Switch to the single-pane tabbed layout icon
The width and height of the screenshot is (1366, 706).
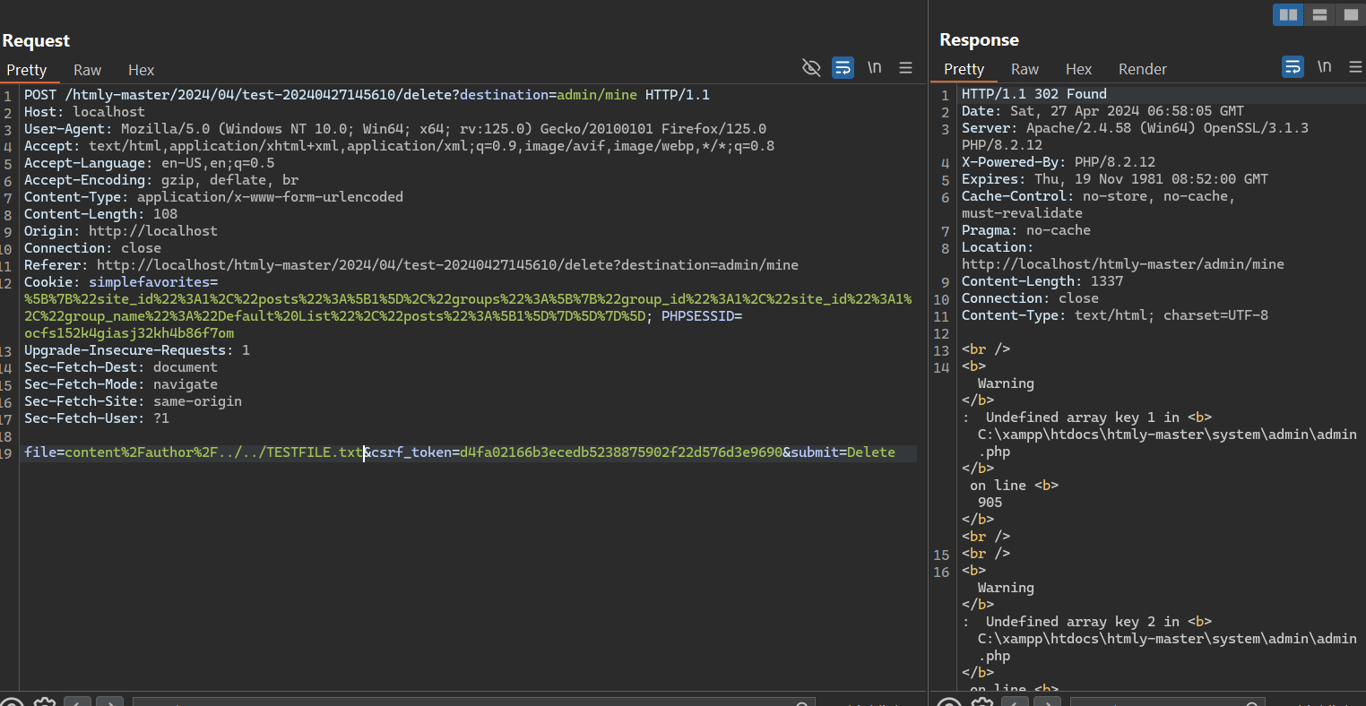tap(1350, 15)
